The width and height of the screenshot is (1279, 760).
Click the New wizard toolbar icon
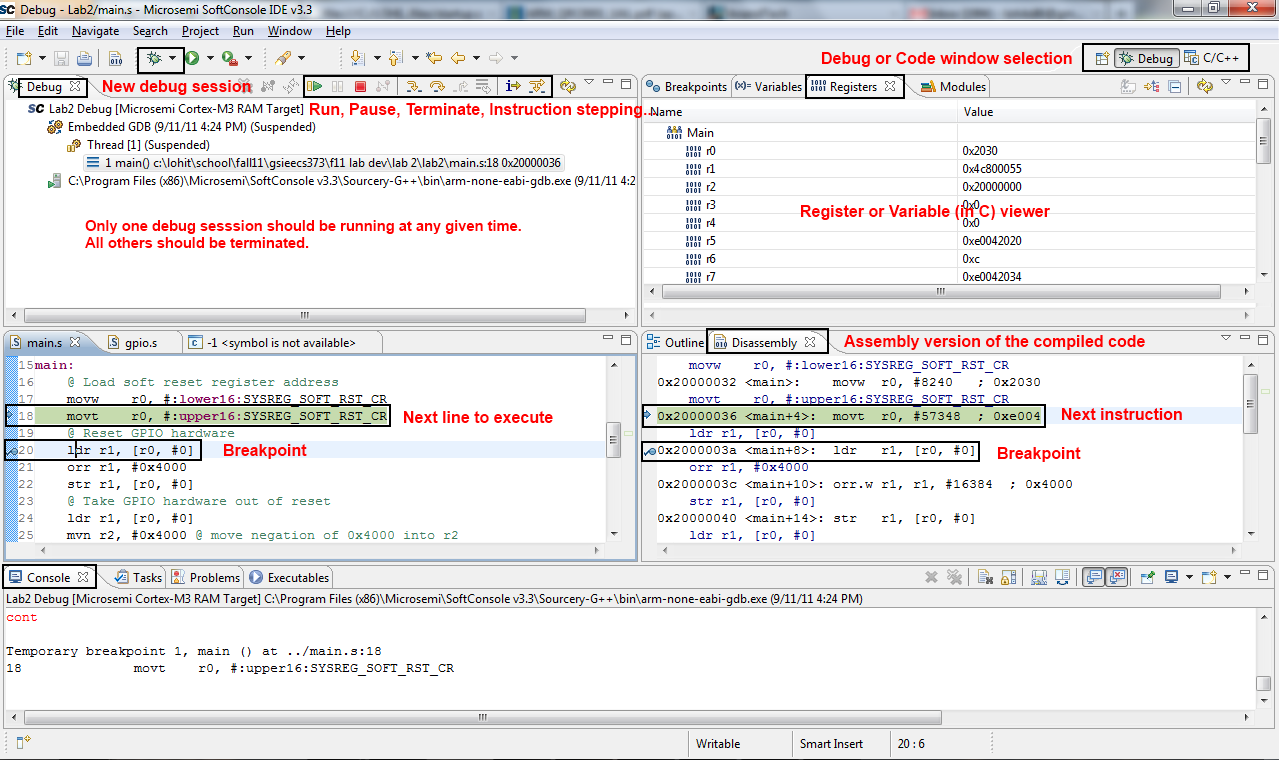click(x=24, y=58)
